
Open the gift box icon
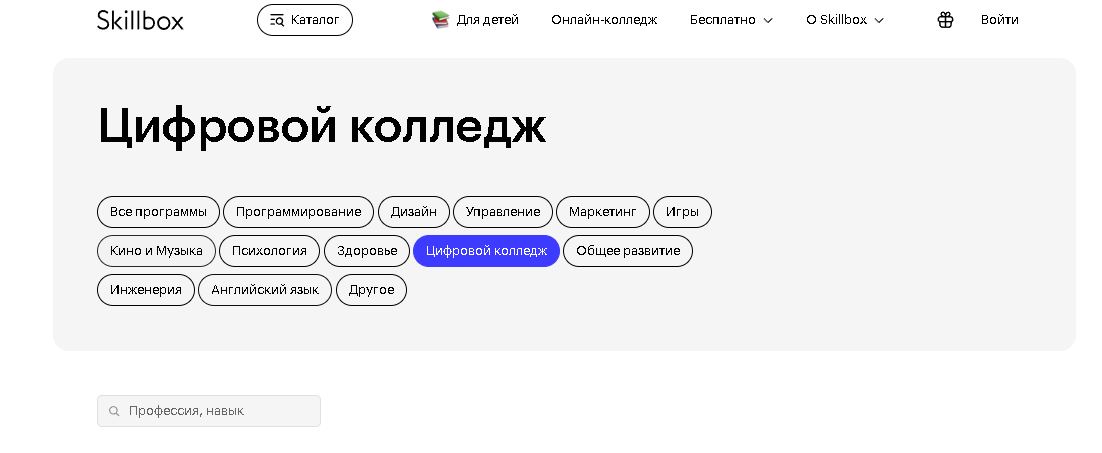coord(945,20)
